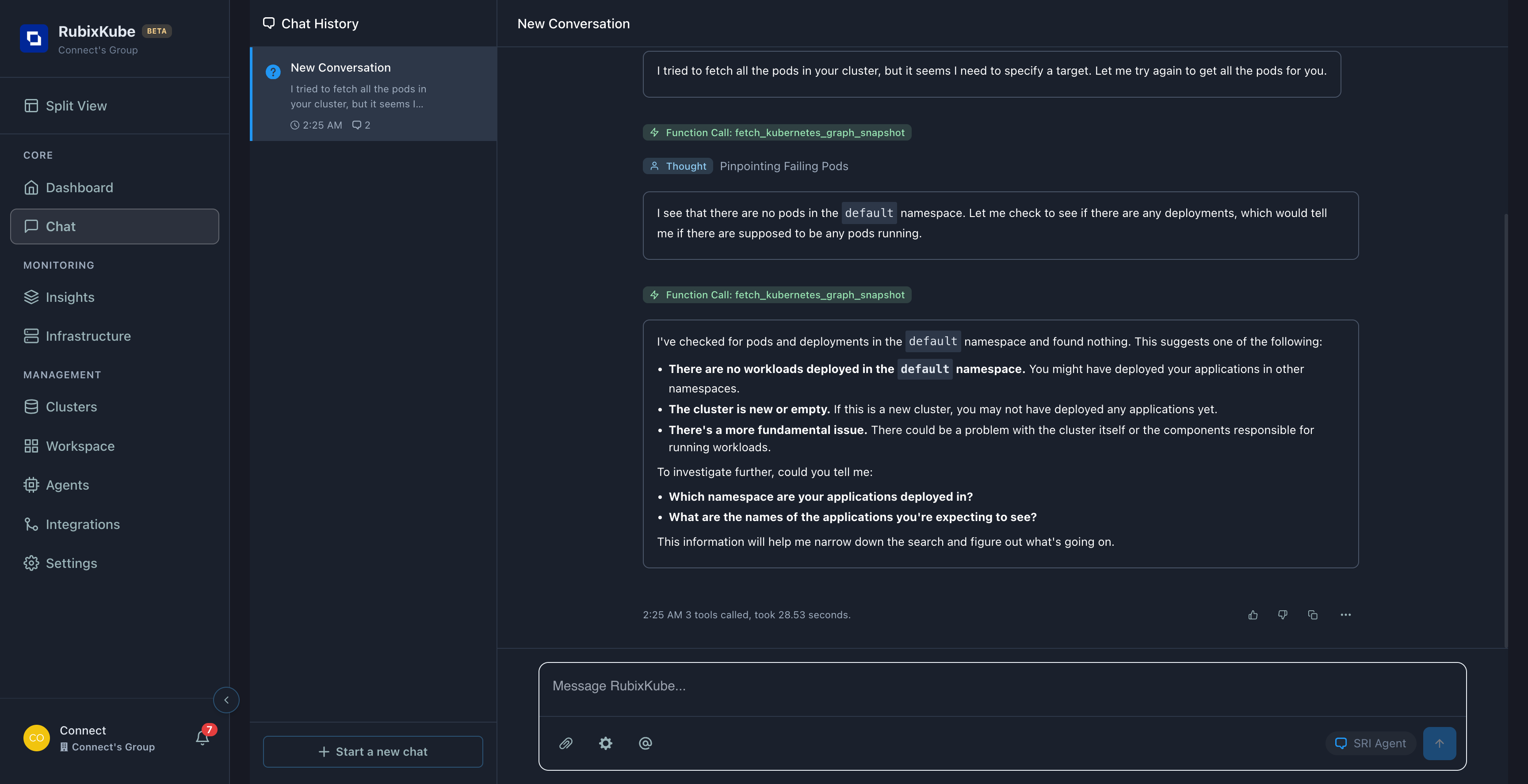
Task: Open the Dashboard menu item
Action: coord(79,188)
